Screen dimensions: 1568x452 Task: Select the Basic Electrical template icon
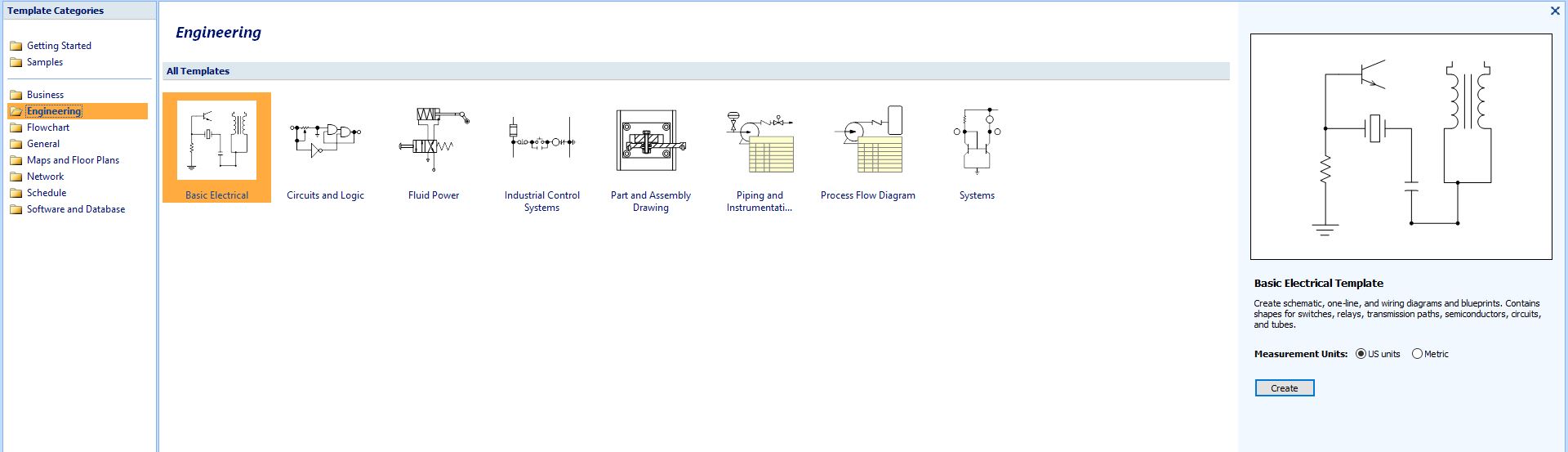[216, 141]
